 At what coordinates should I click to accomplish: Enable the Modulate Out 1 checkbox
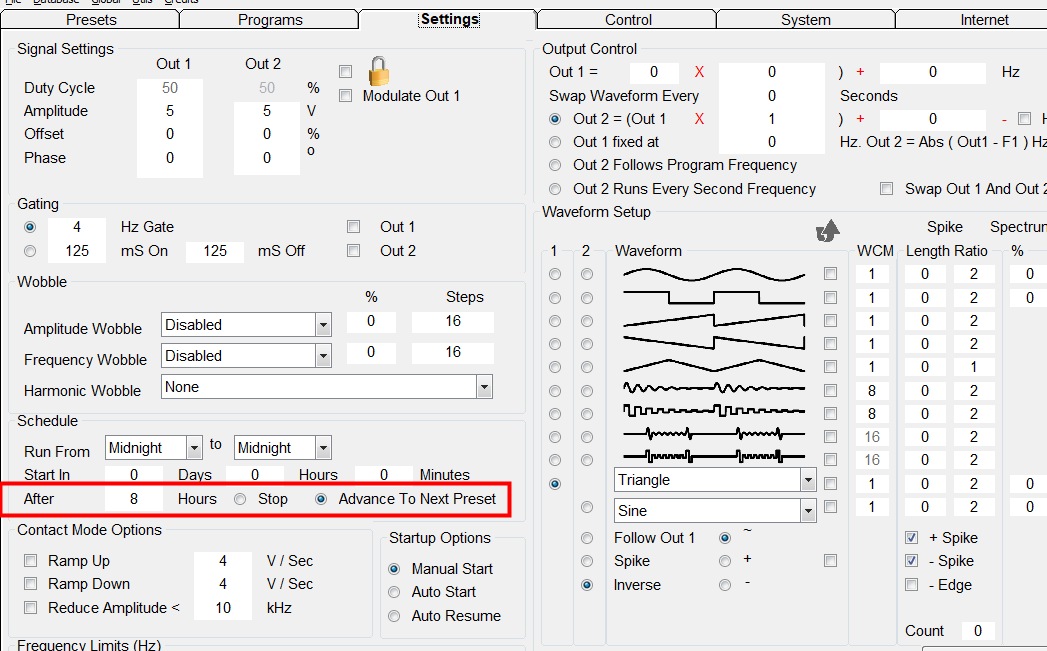[x=346, y=96]
